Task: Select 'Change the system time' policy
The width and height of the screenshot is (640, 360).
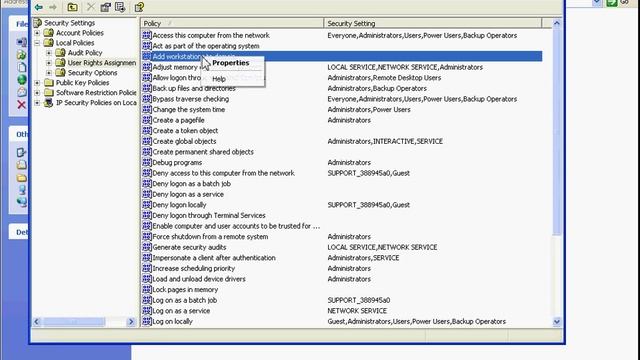Action: (189, 109)
